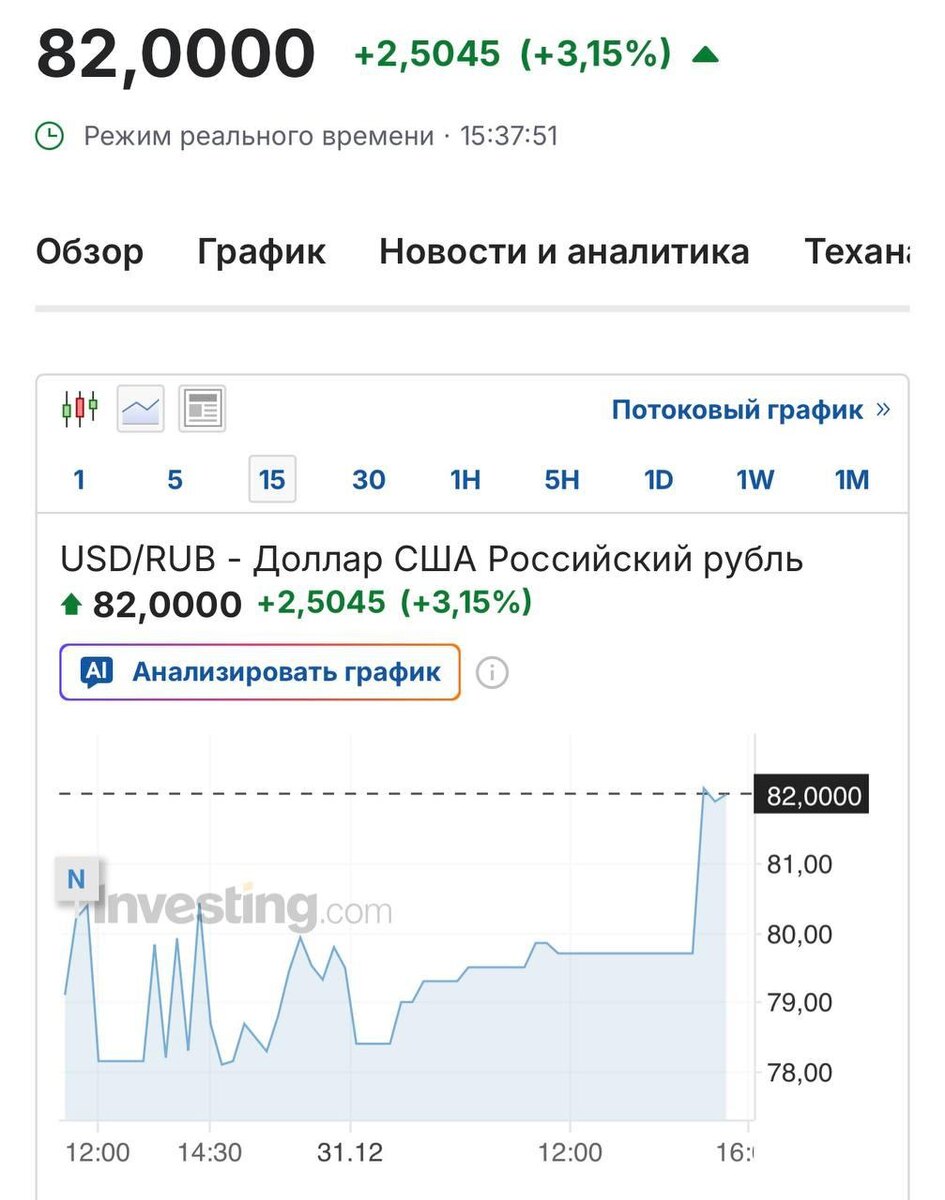Click the AI chat bubble icon

(97, 672)
